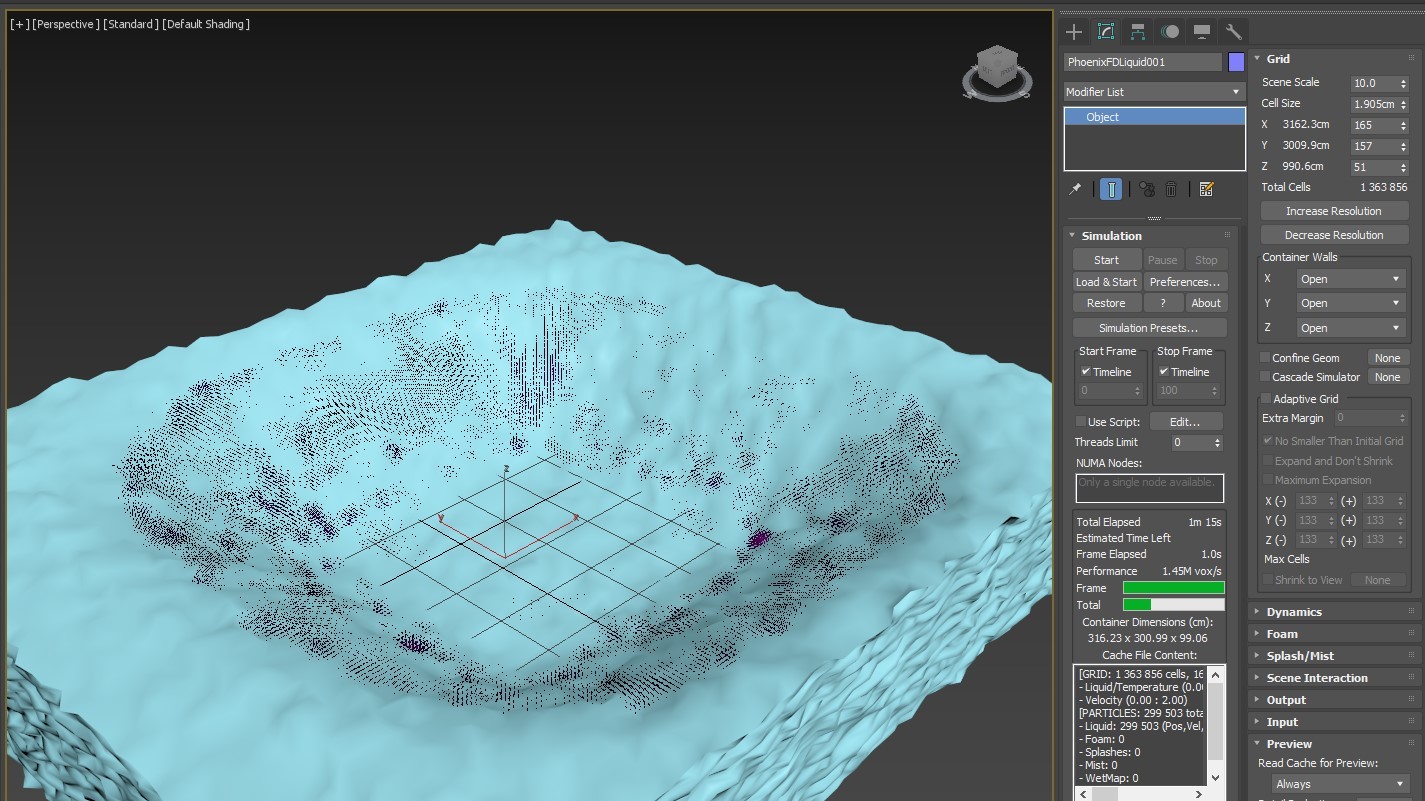Click the PhoenixFDLiquid001 name field
1425x801 pixels.
point(1143,62)
